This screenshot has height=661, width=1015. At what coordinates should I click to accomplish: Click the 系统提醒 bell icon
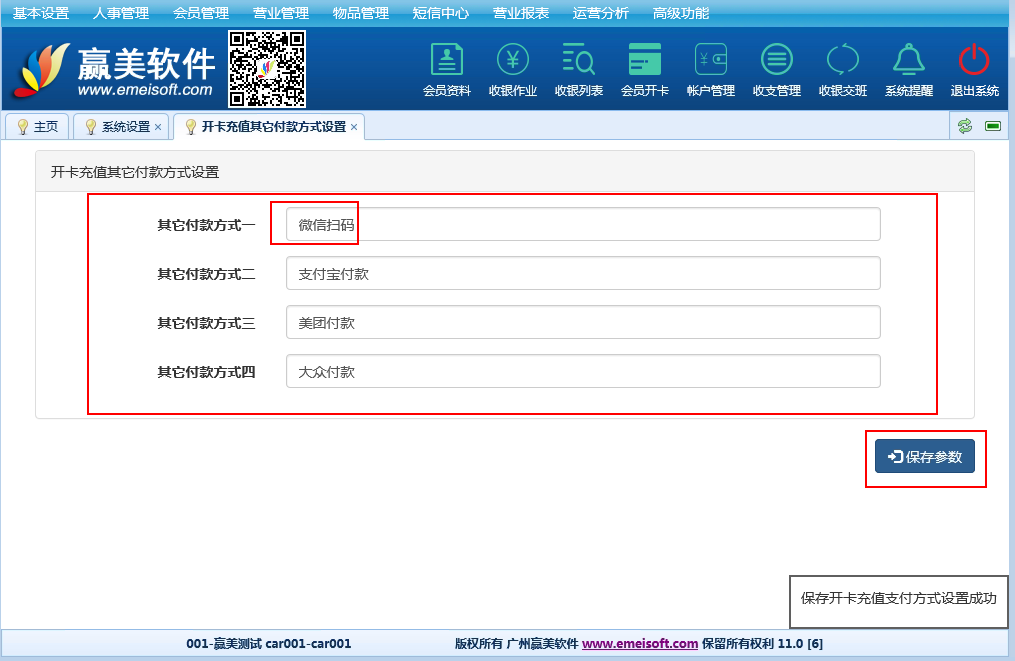[x=908, y=69]
